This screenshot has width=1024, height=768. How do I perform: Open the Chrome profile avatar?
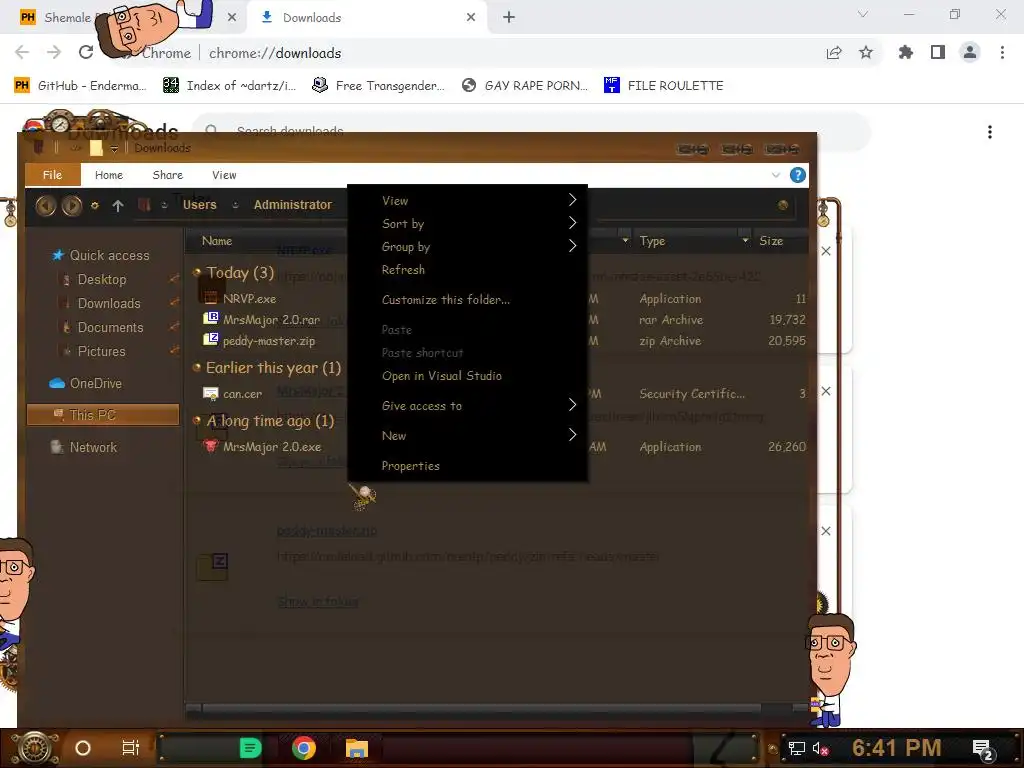tap(970, 52)
